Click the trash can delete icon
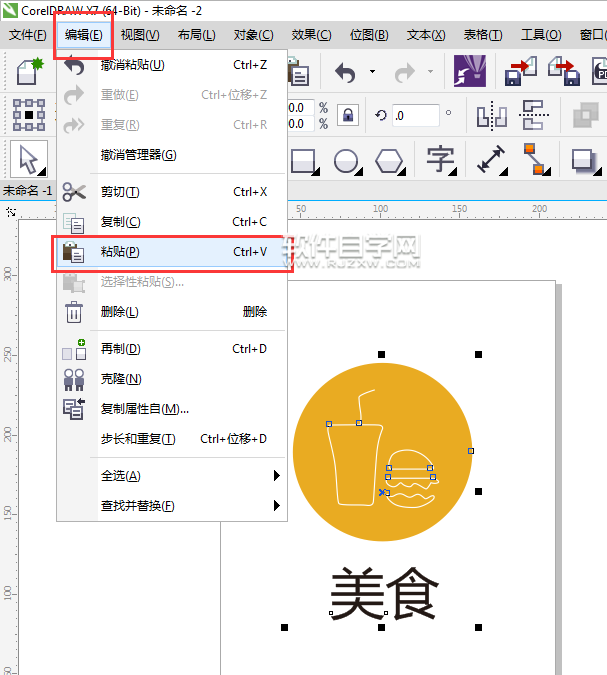Image resolution: width=607 pixels, height=675 pixels. click(x=74, y=312)
